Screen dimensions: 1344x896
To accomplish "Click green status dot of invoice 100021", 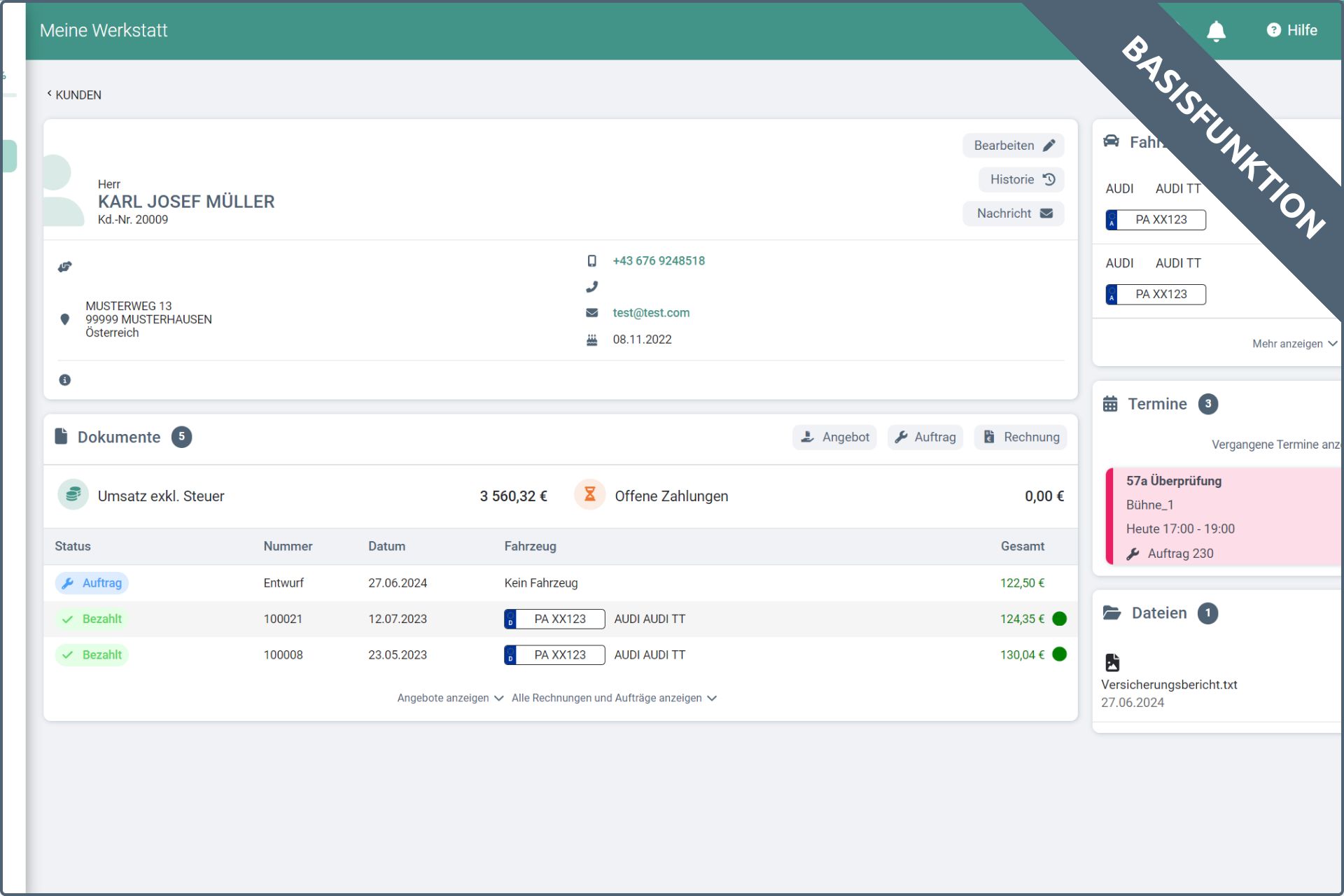I will click(x=1059, y=619).
